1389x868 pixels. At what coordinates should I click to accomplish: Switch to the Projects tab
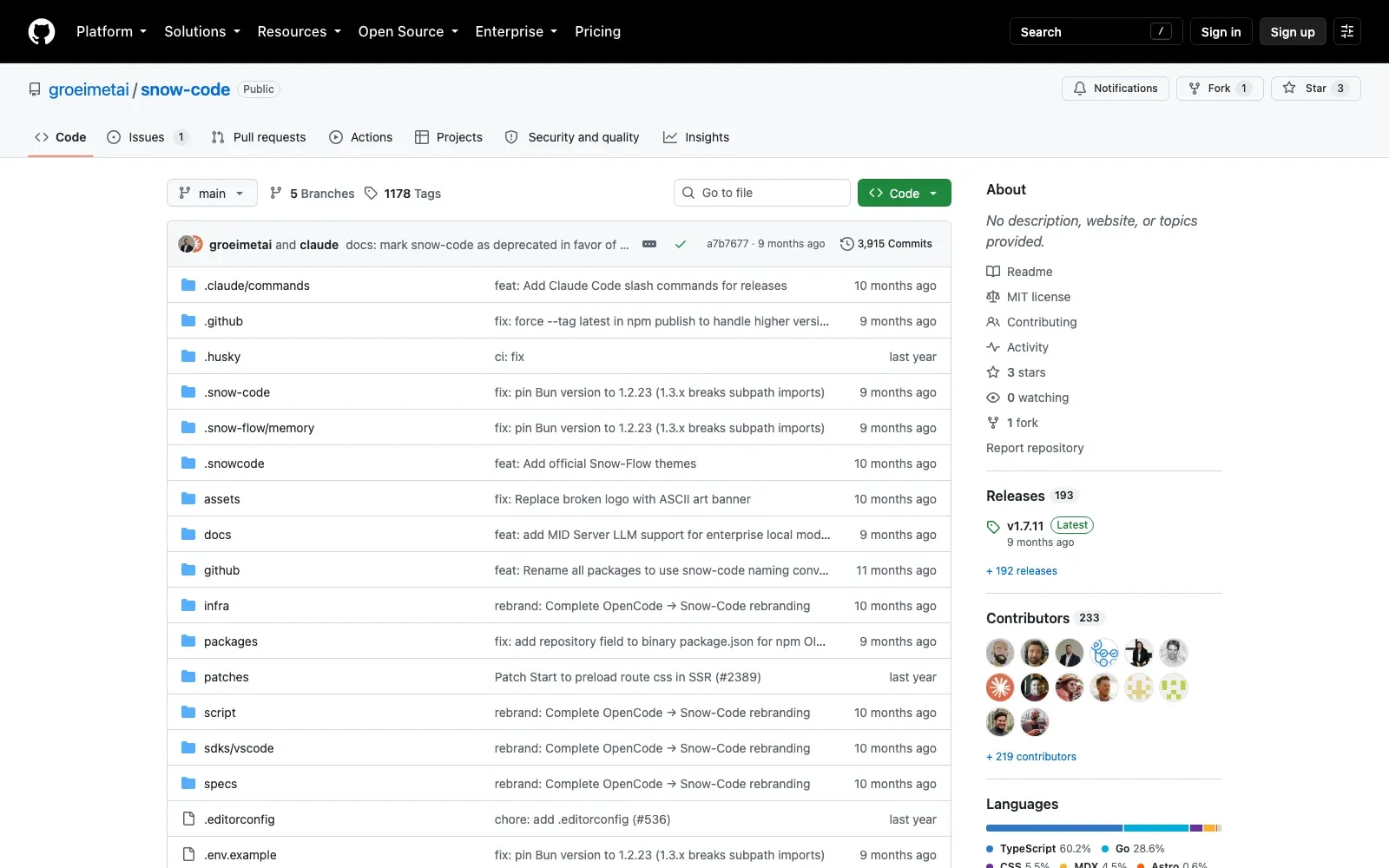[449, 137]
